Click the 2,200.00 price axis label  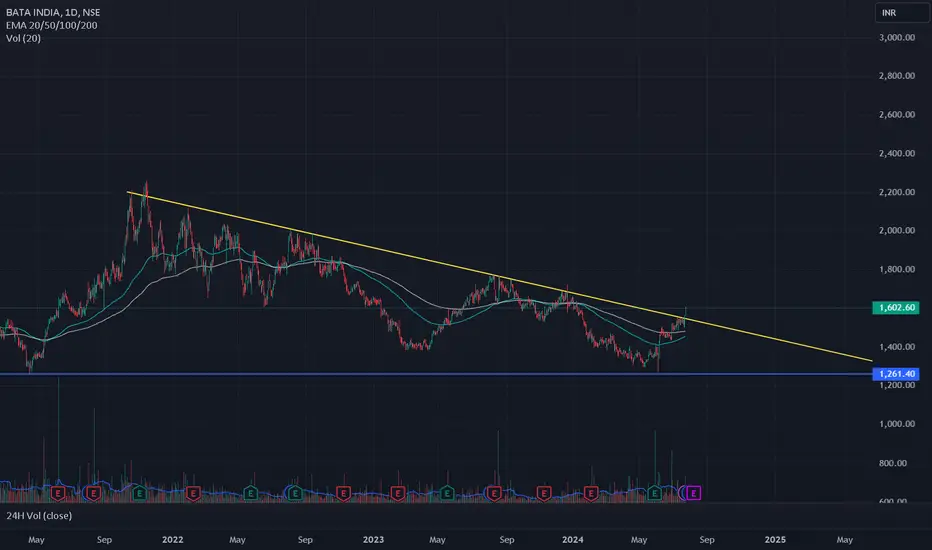pos(897,192)
